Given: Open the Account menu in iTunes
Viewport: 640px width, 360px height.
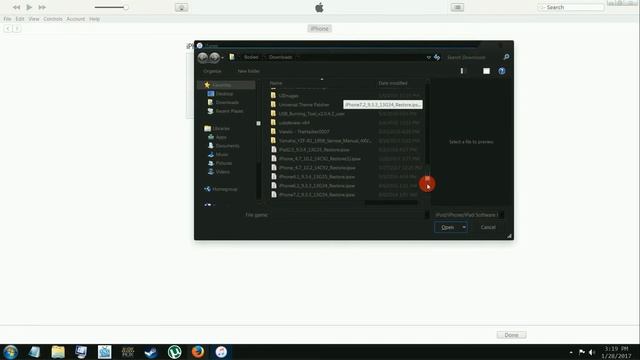Looking at the screenshot, I should coord(76,19).
